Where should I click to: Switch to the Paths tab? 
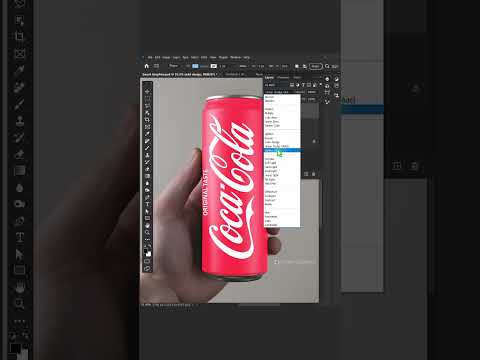tap(297, 77)
